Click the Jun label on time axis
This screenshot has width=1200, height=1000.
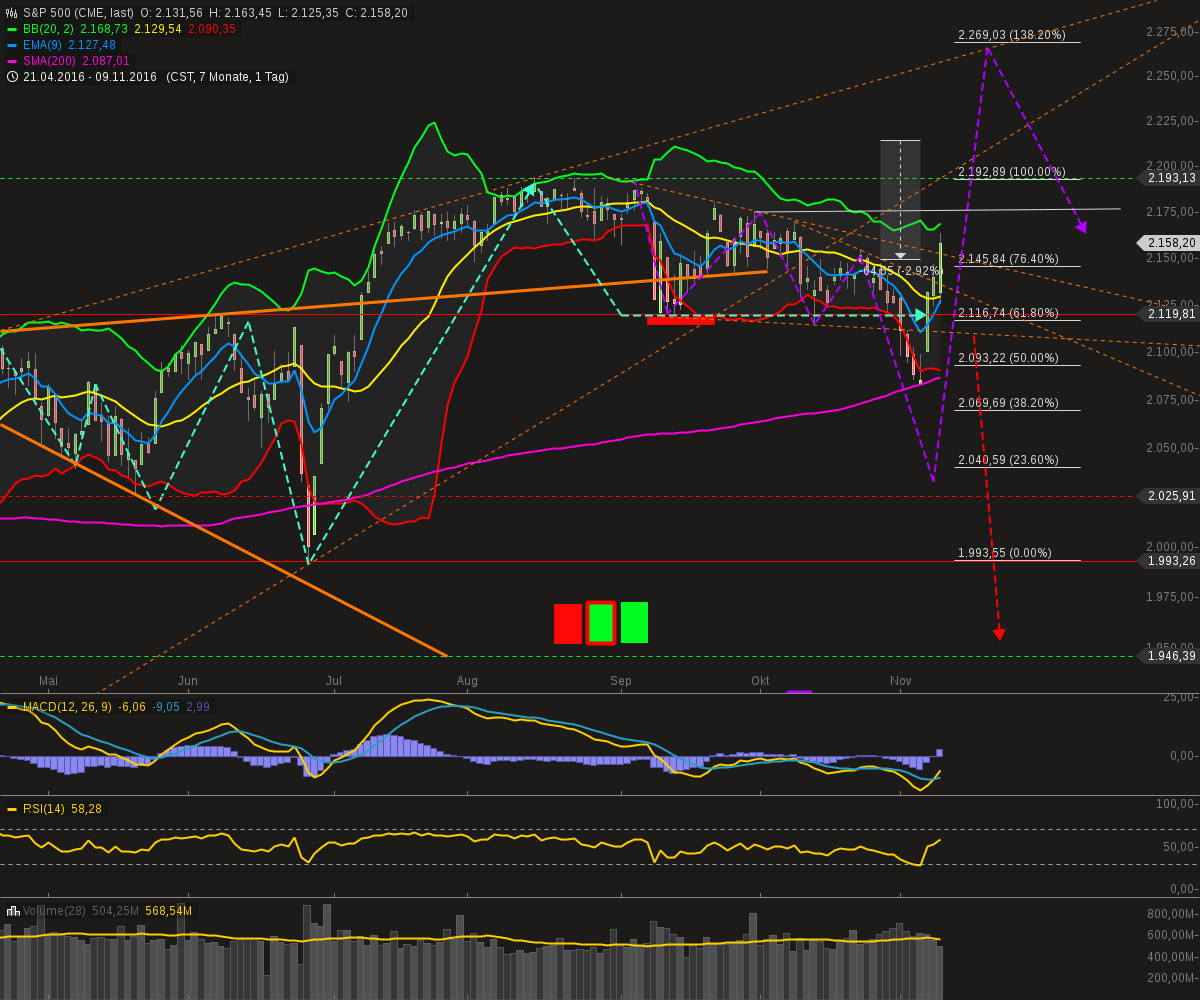coord(188,680)
